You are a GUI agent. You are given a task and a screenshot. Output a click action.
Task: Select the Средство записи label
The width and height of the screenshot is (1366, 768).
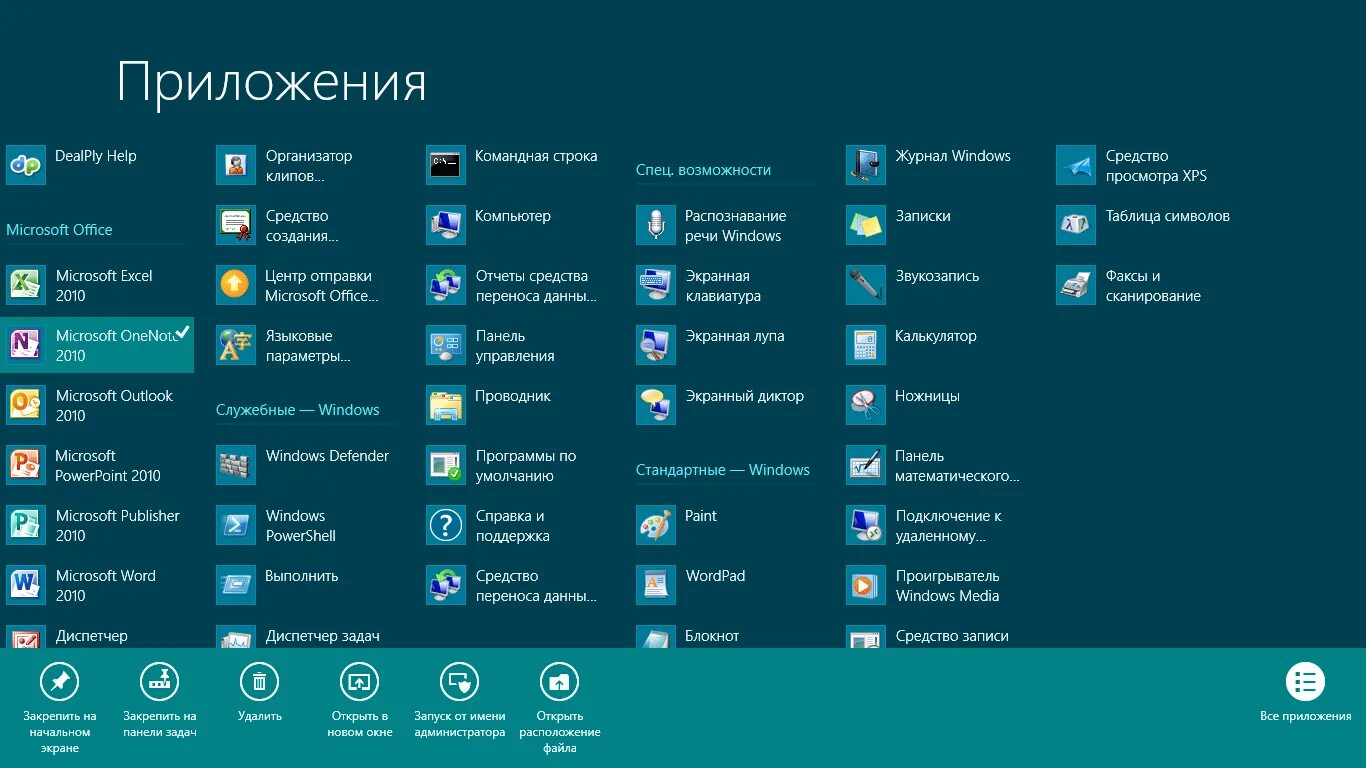click(952, 636)
